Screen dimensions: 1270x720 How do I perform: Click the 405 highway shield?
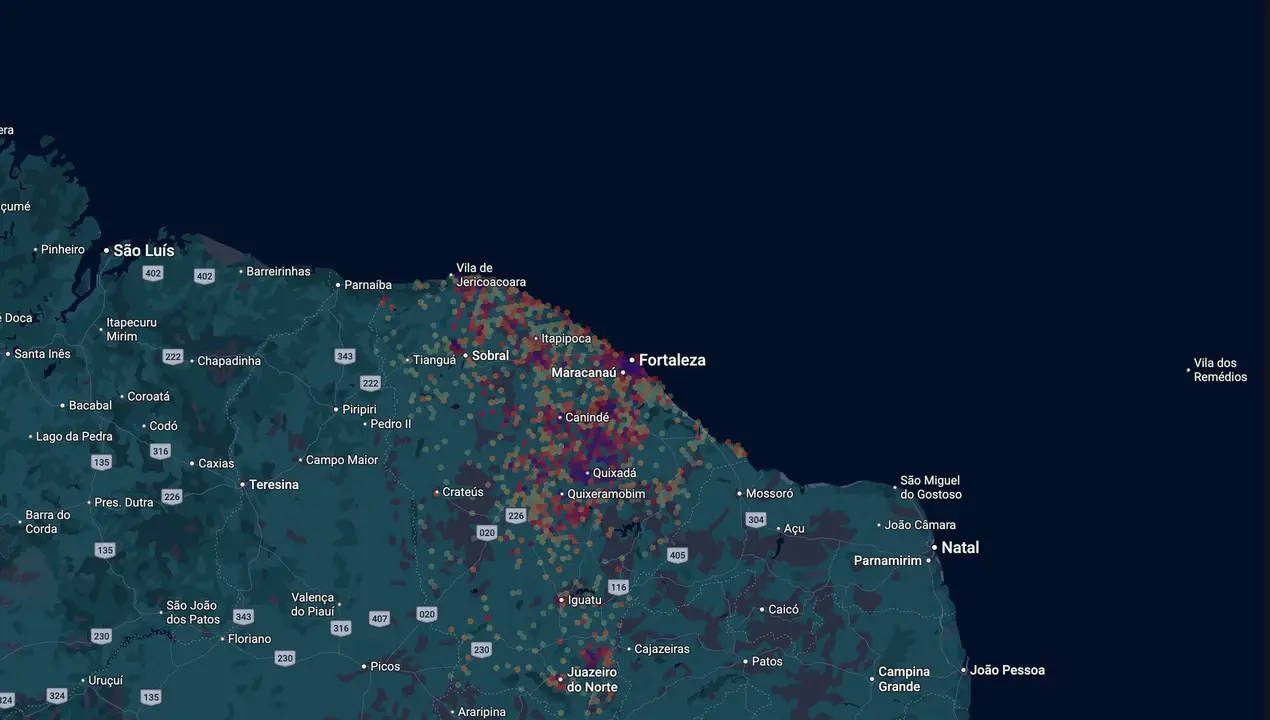point(678,555)
